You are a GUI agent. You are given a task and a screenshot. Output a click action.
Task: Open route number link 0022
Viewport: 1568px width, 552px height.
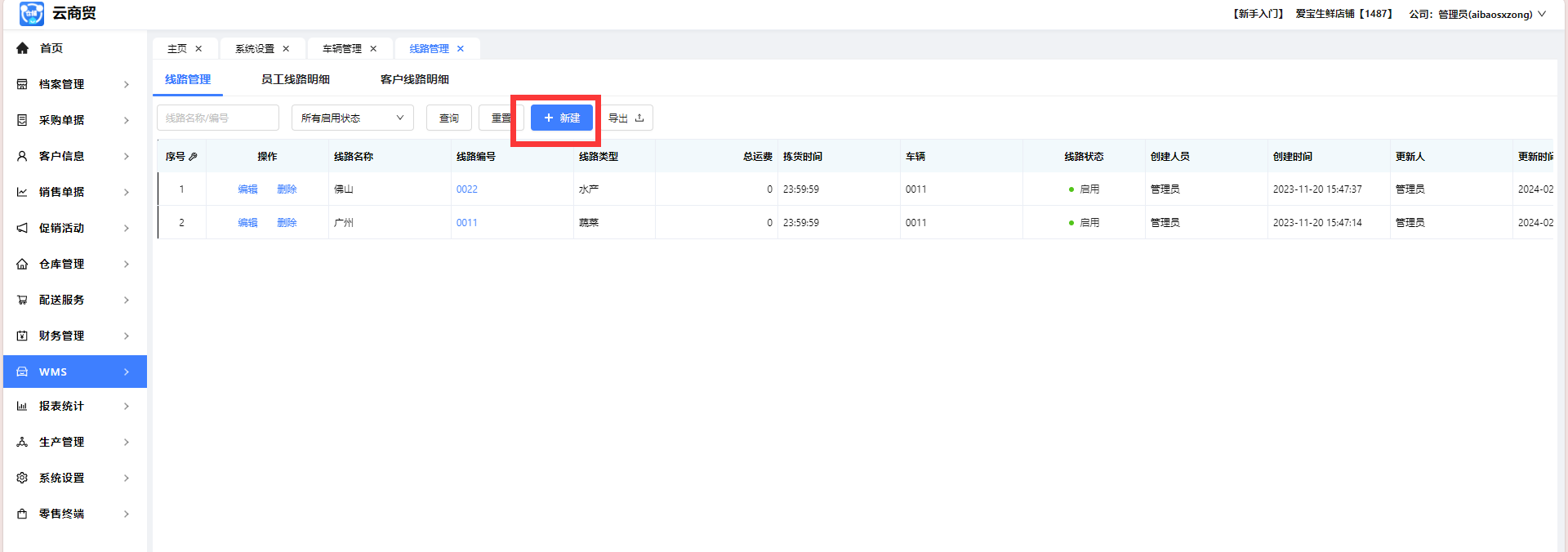[x=466, y=189]
